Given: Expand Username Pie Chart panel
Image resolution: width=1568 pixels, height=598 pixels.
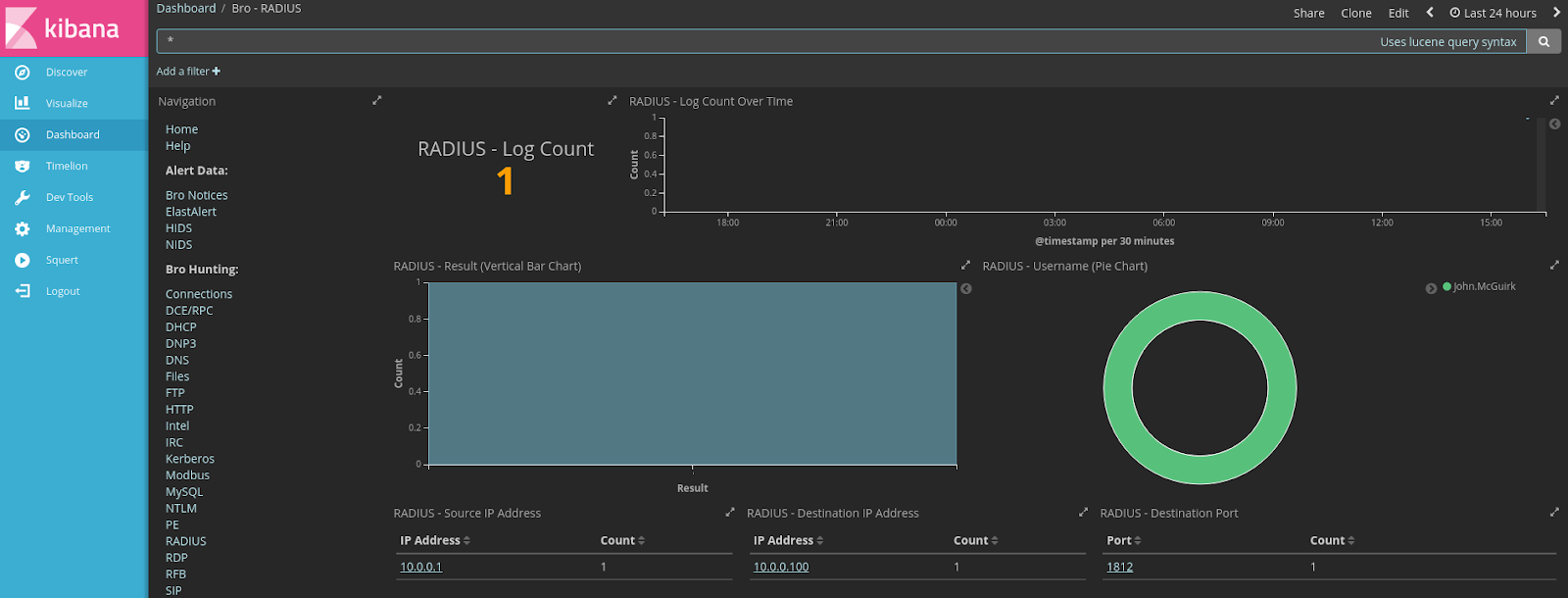Looking at the screenshot, I should 1554,265.
